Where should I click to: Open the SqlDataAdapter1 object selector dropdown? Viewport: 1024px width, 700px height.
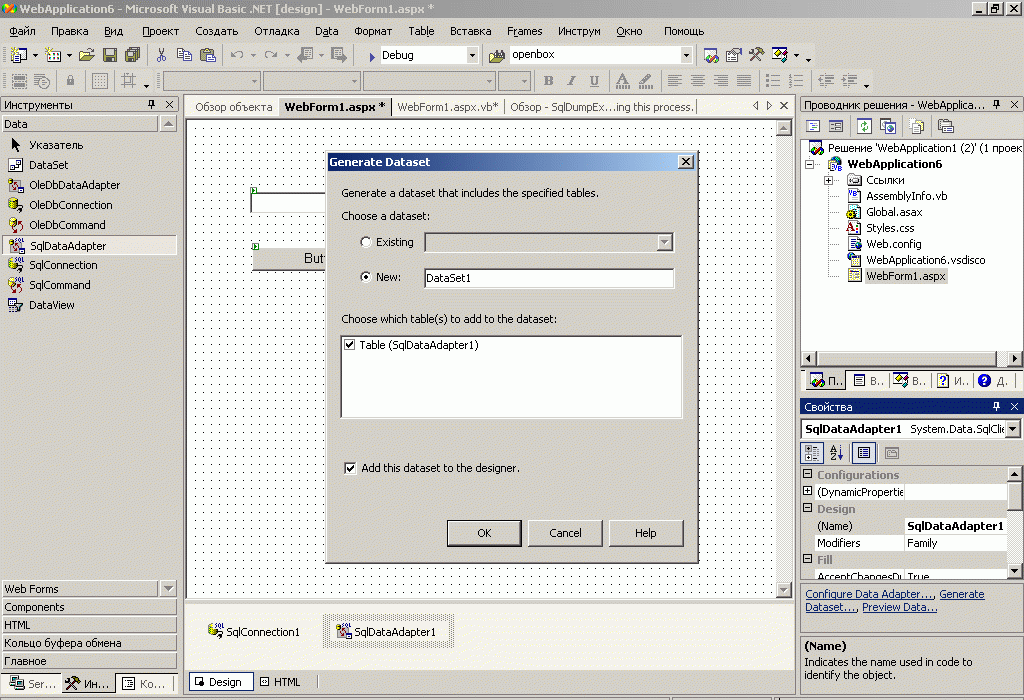[1012, 429]
